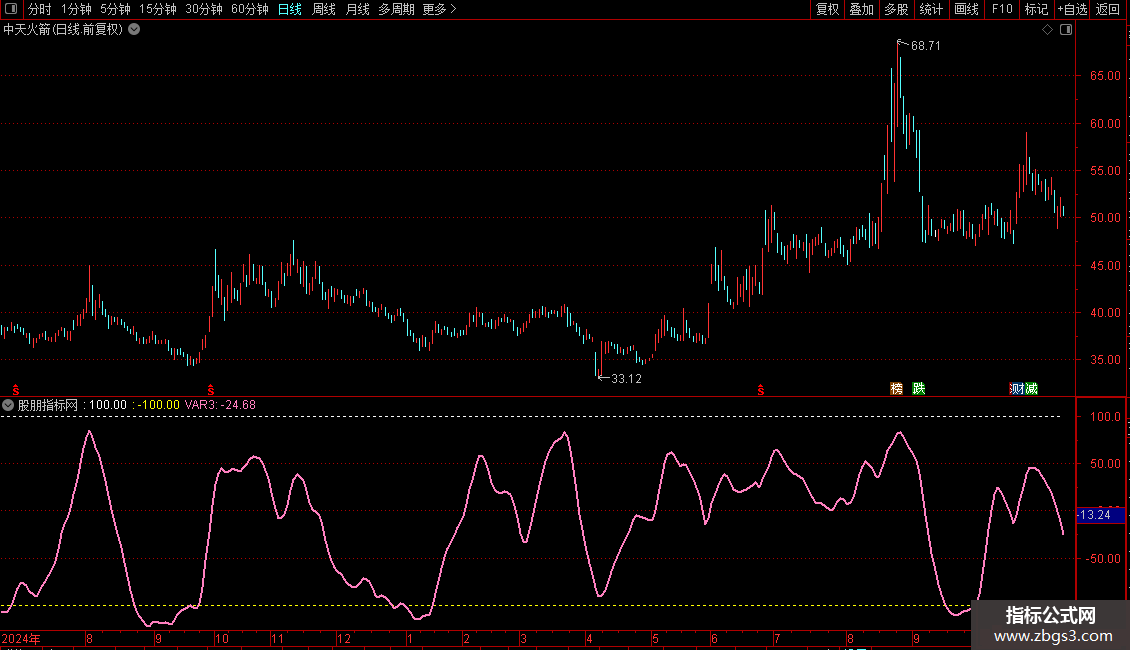Click the green 减 marker icon

[1031, 388]
